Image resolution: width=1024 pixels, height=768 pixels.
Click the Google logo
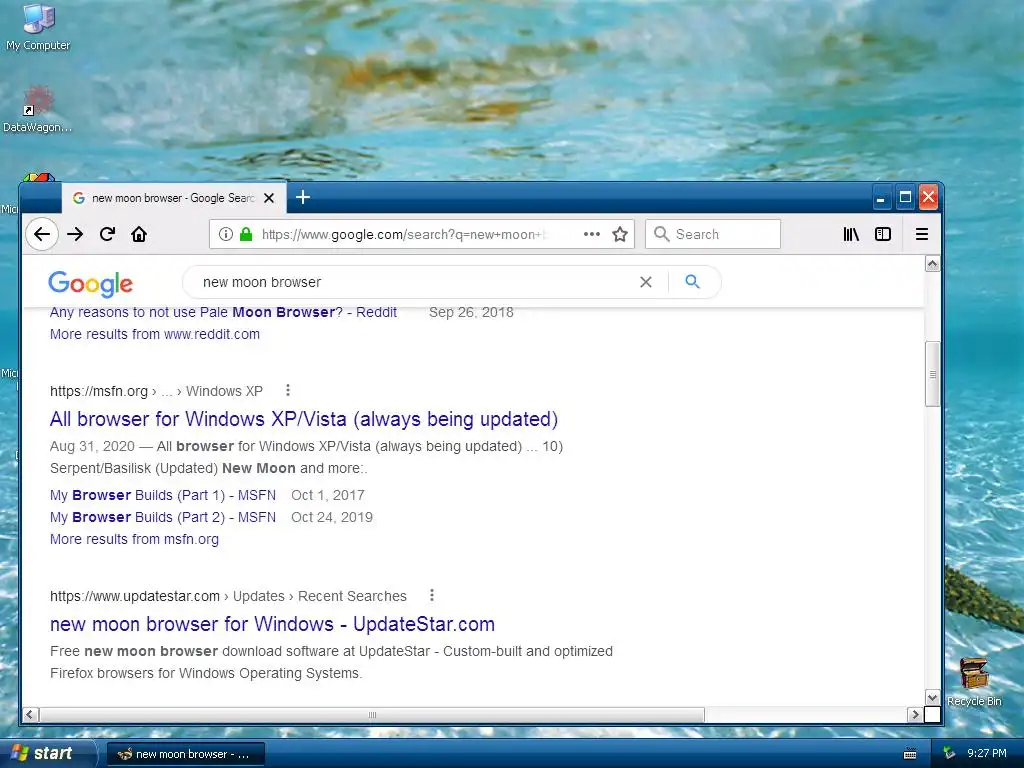point(91,283)
